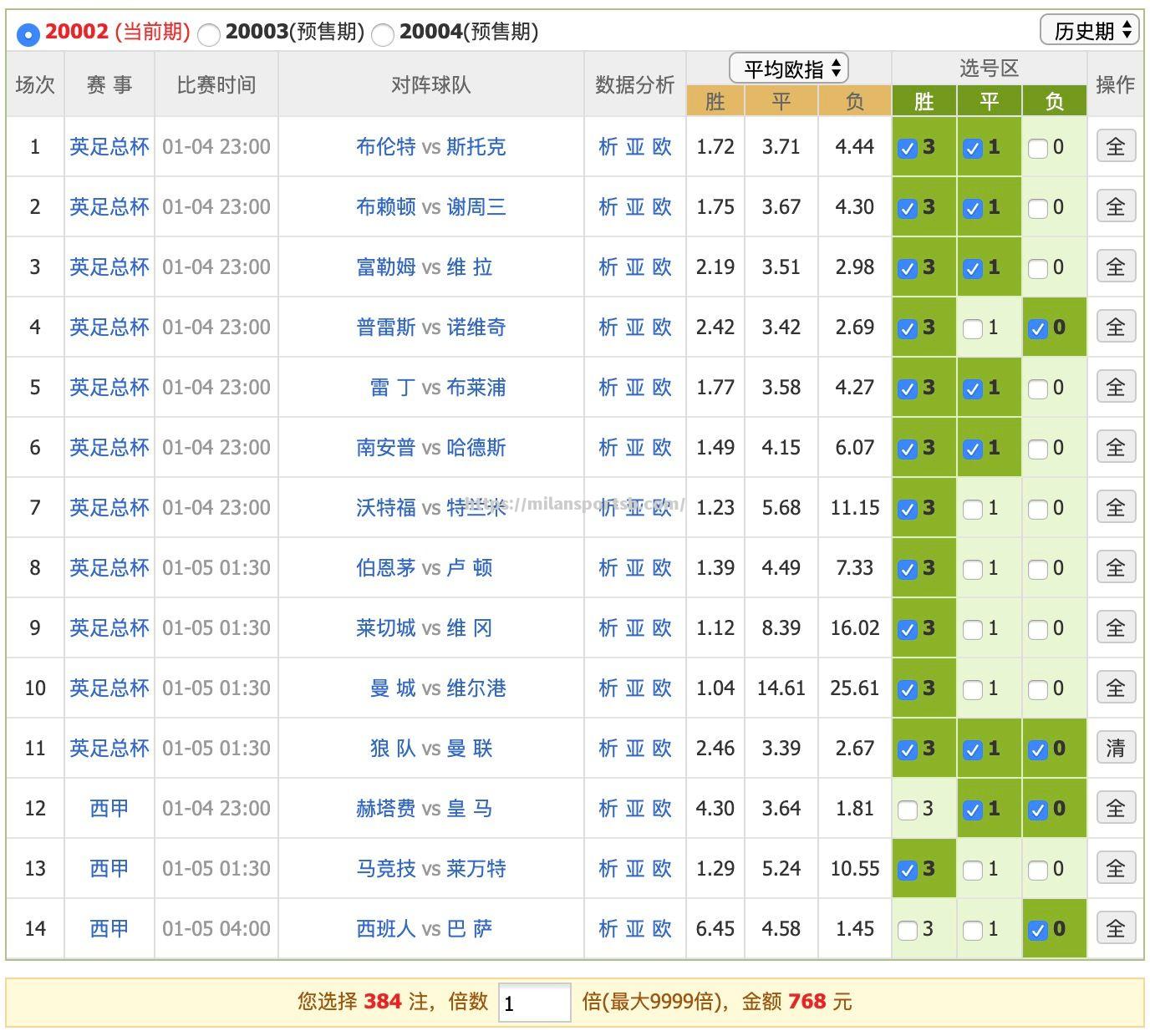This screenshot has height=1036, width=1150.
Task: Click 全 button for match 14
Action: 1116,928
